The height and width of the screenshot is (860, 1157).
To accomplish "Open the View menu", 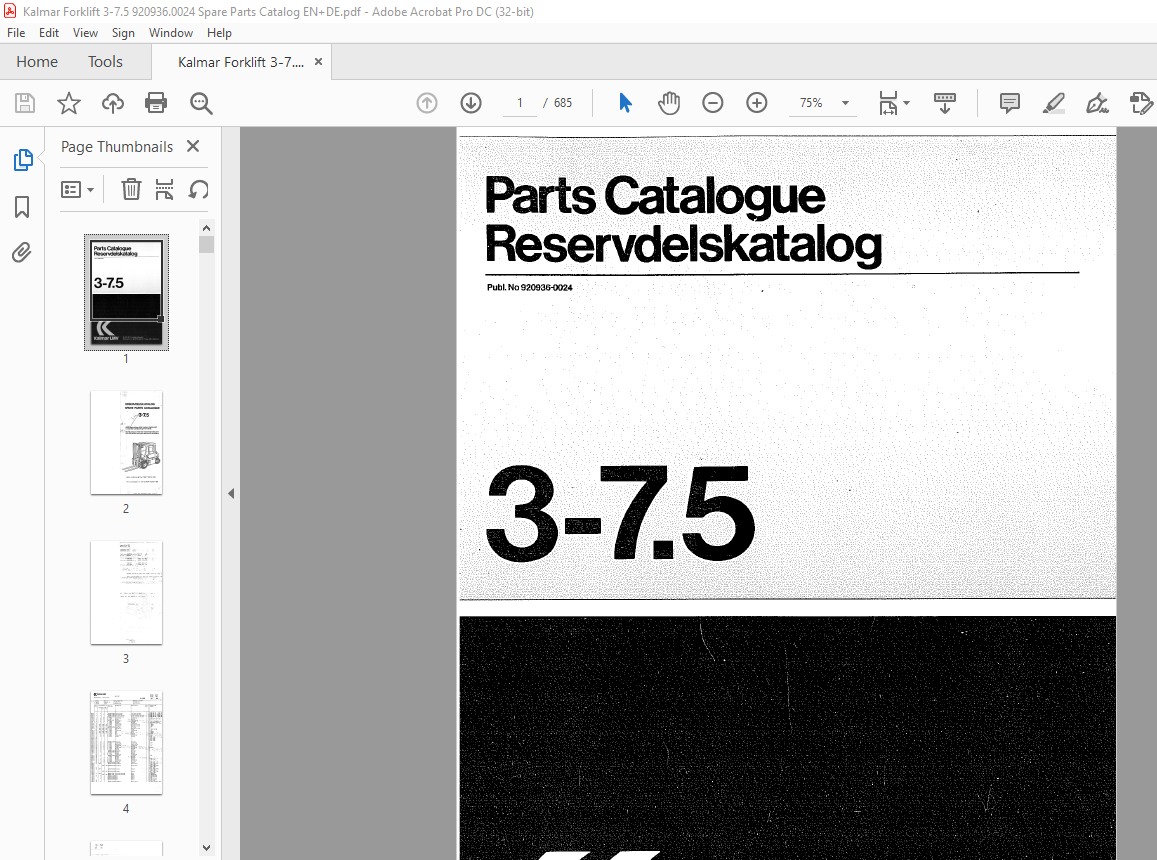I will pyautogui.click(x=85, y=32).
